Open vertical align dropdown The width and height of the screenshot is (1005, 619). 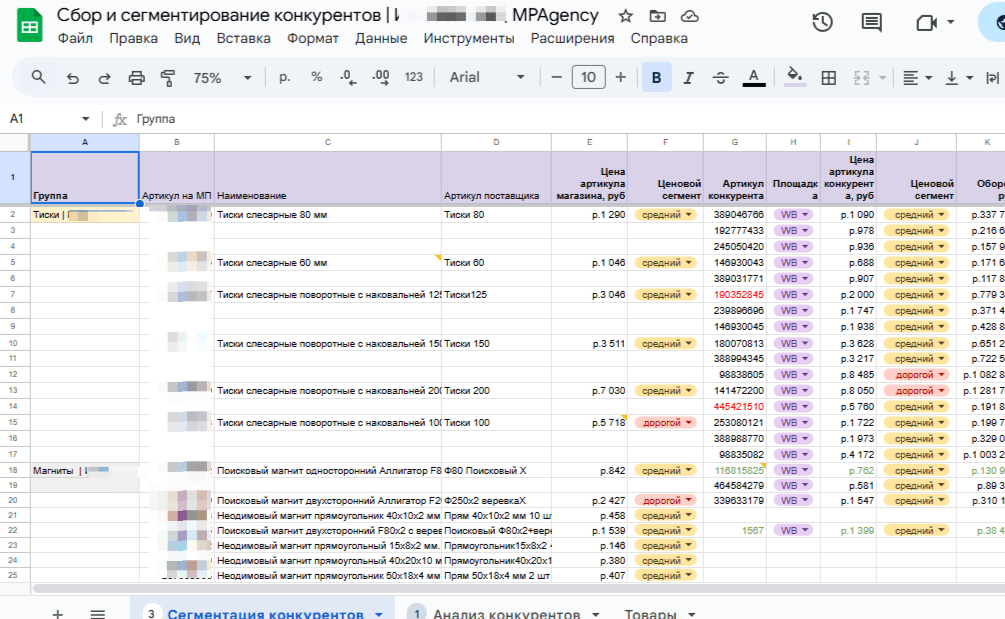[x=959, y=78]
